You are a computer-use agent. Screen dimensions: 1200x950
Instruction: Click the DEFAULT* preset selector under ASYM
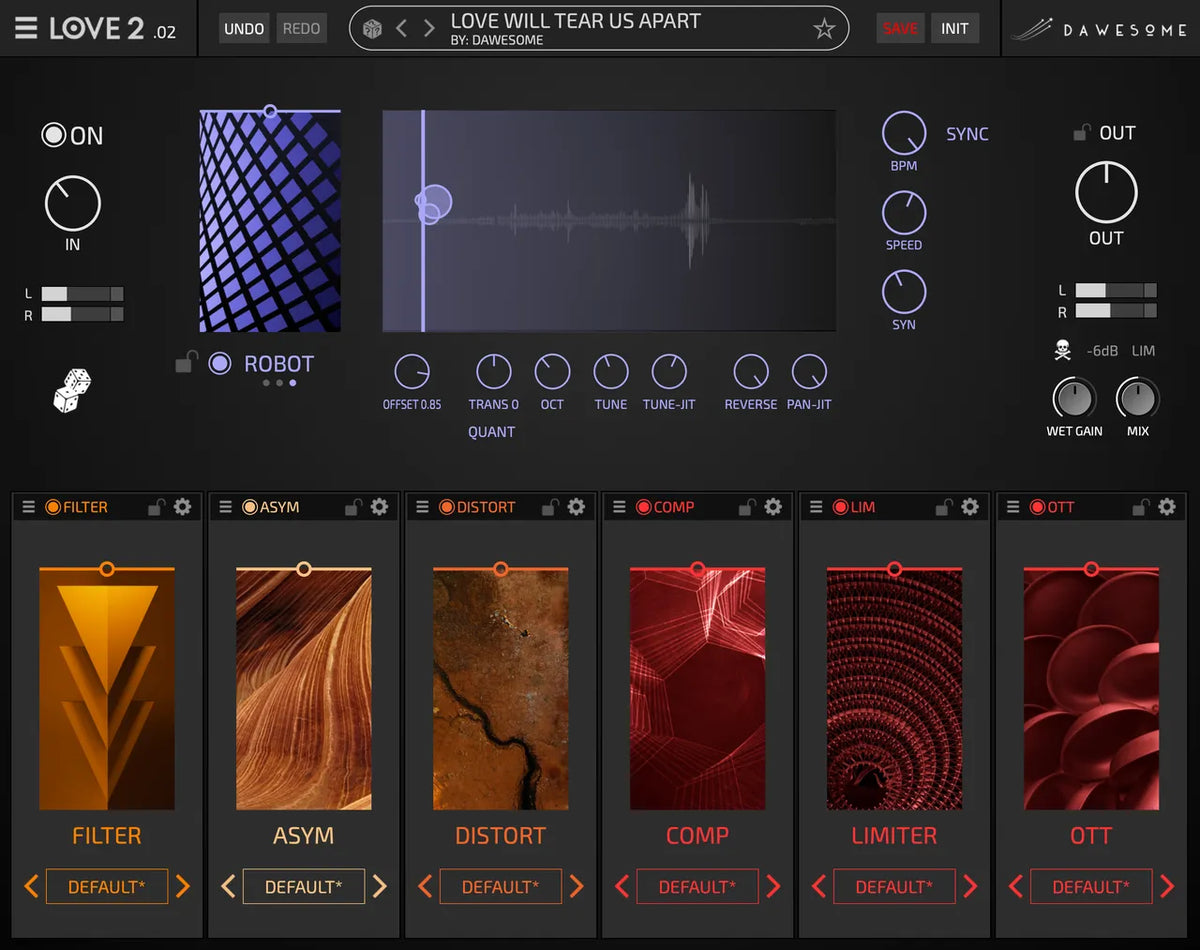tap(304, 886)
